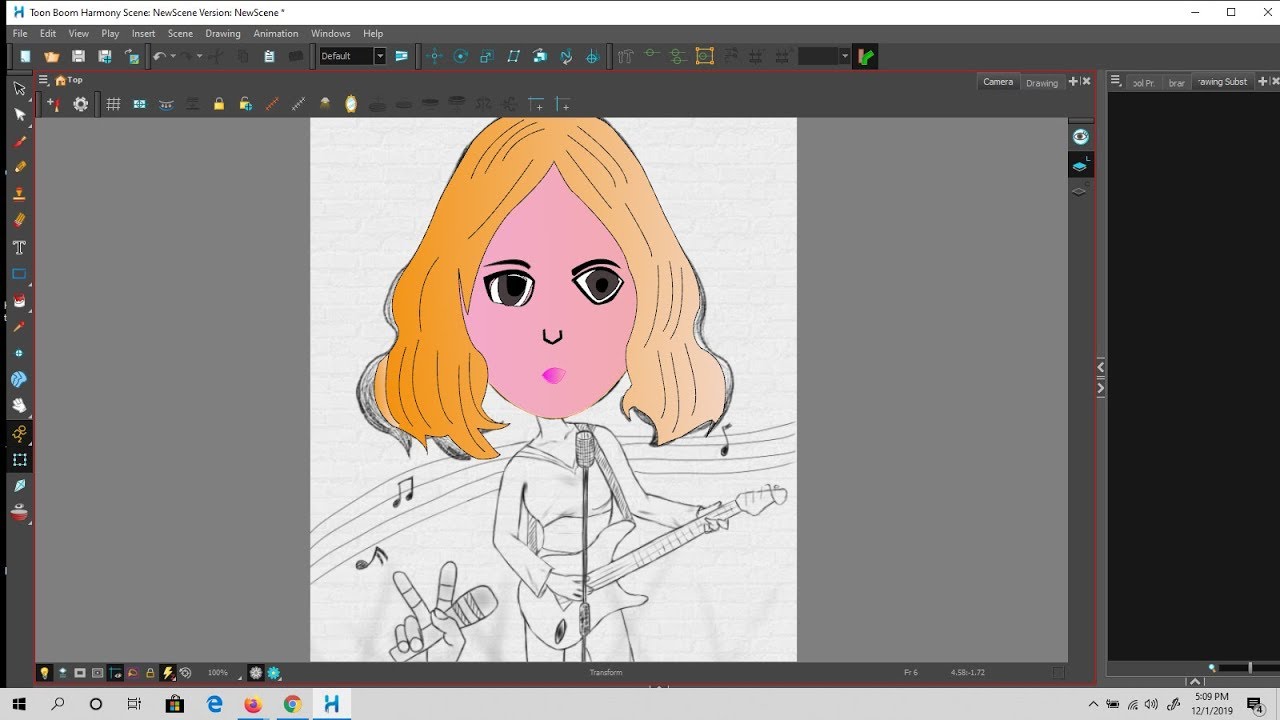1280x720 pixels.
Task: Open the Animation menu
Action: (276, 33)
